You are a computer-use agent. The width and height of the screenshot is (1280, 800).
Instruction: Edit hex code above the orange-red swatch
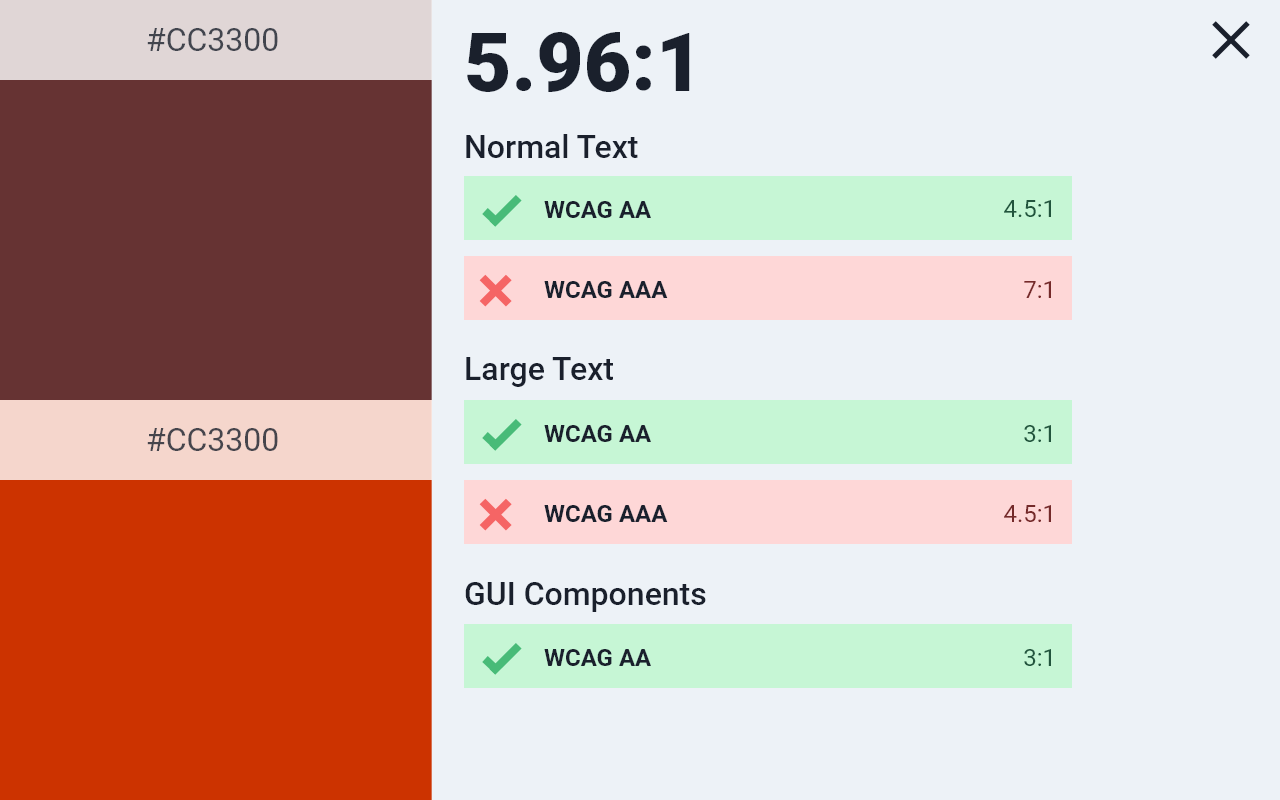pyautogui.click(x=213, y=441)
